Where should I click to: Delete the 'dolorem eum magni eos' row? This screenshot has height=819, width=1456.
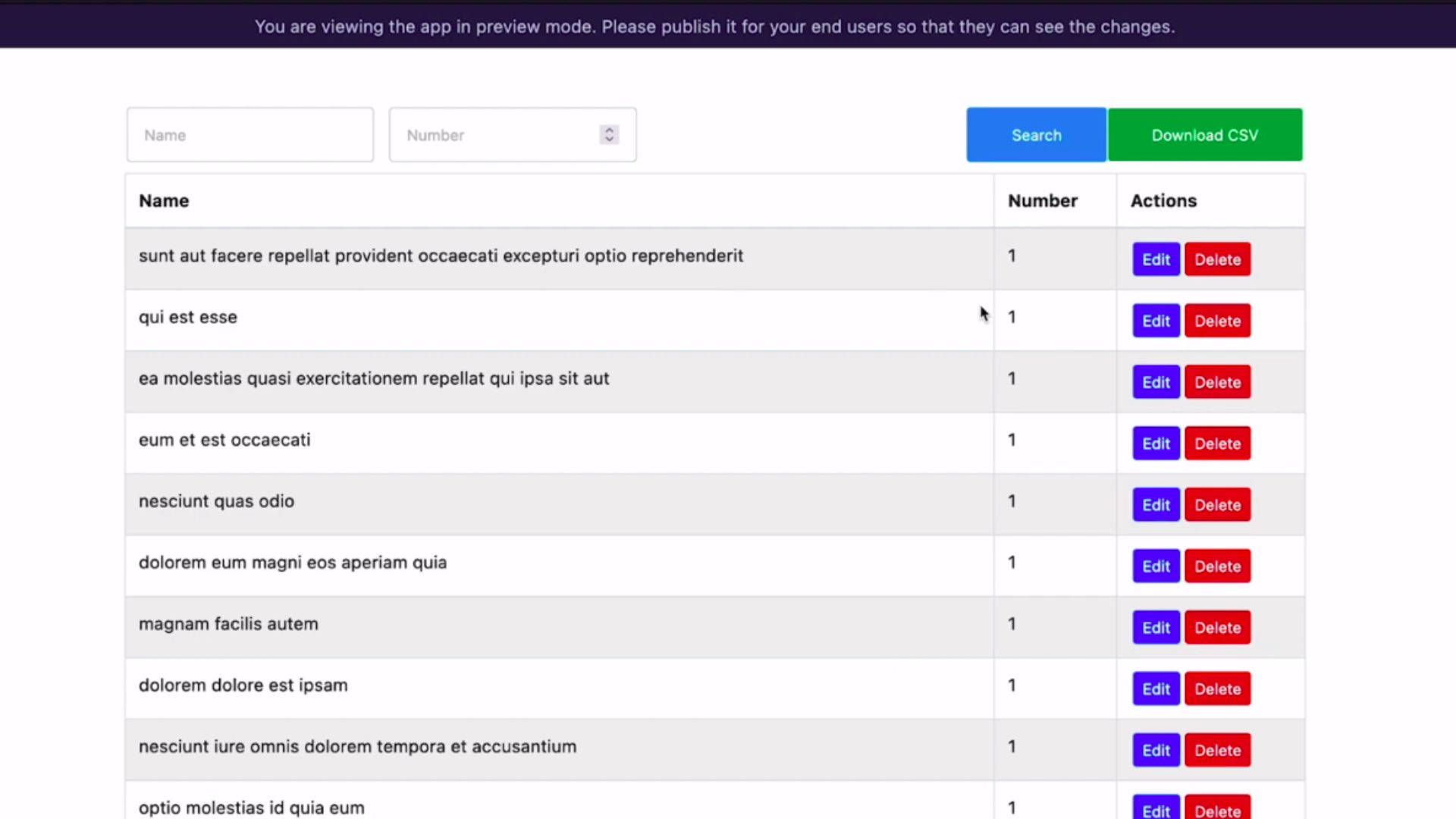(x=1218, y=566)
